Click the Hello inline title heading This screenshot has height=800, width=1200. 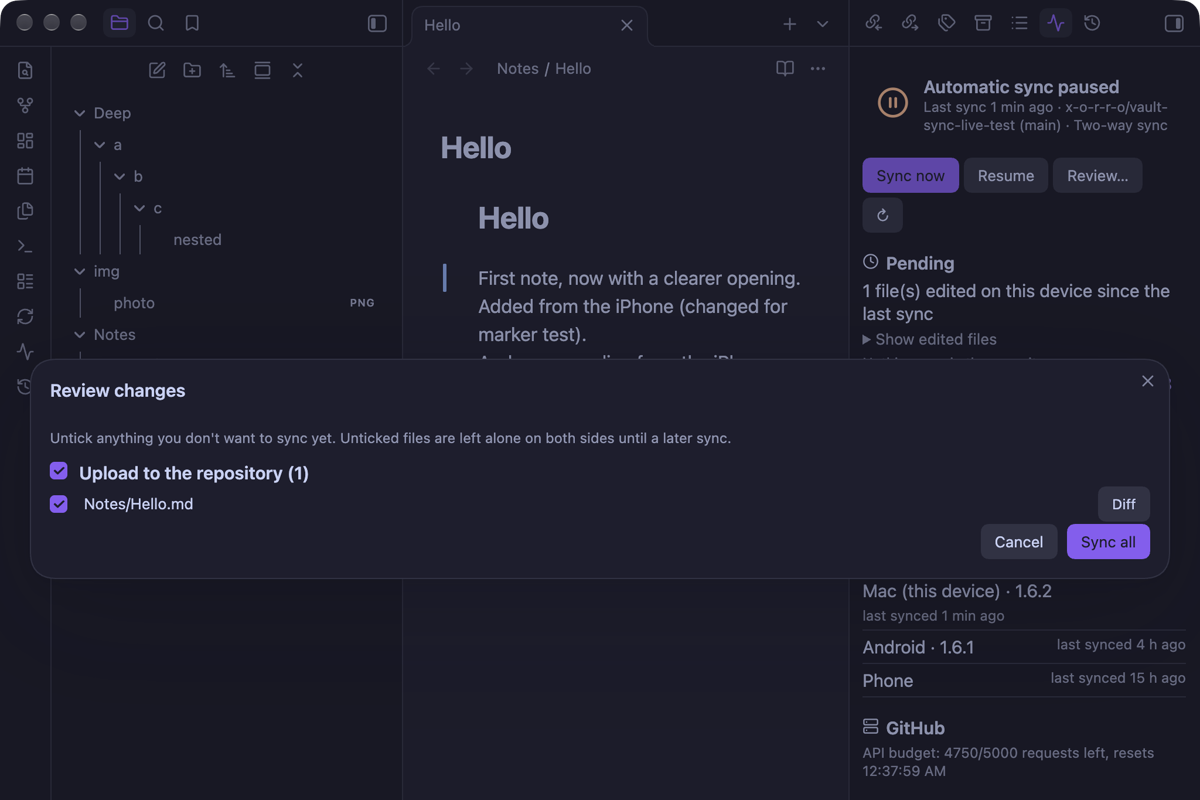coord(476,148)
